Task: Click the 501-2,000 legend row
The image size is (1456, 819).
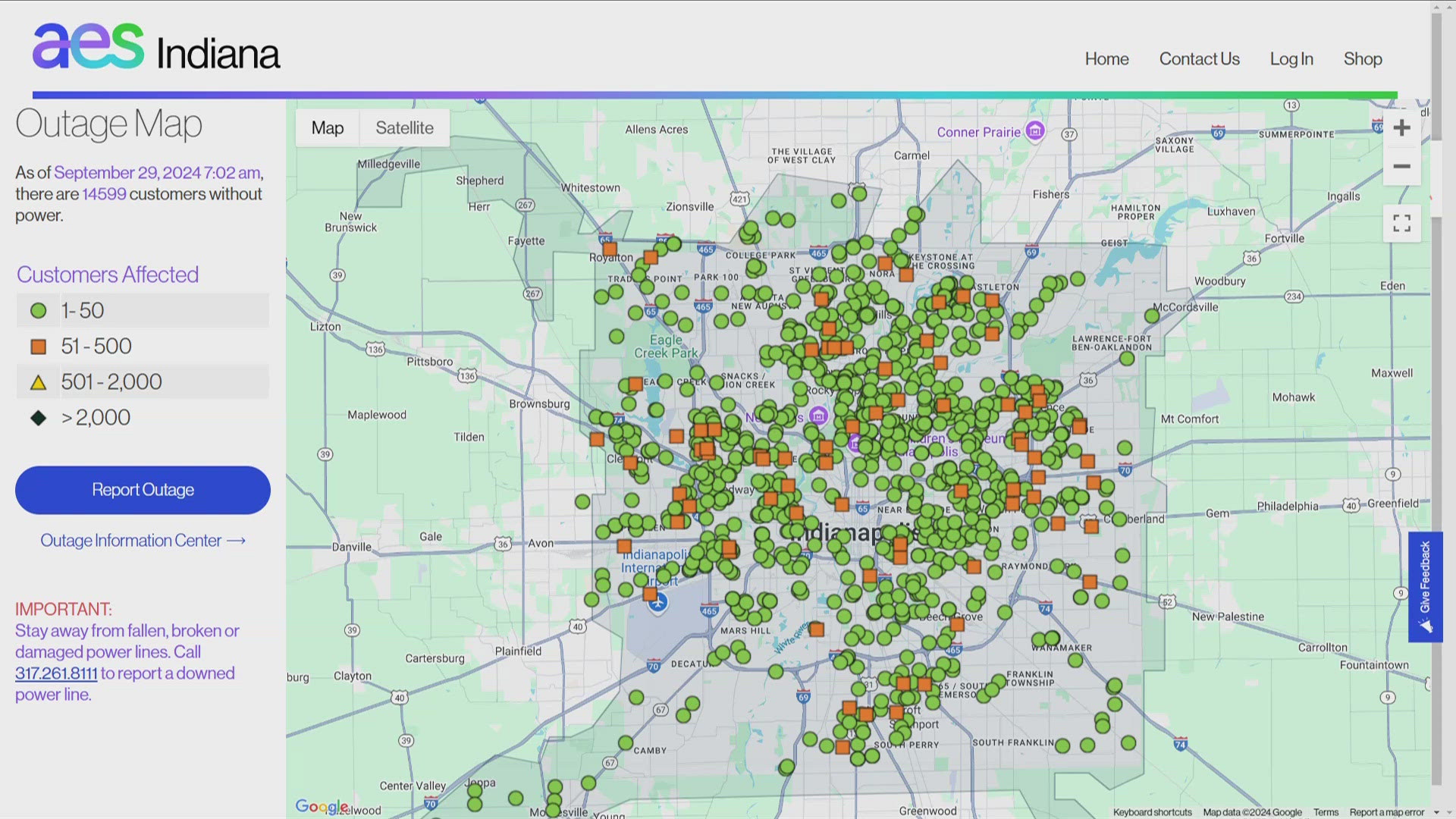Action: tap(143, 382)
